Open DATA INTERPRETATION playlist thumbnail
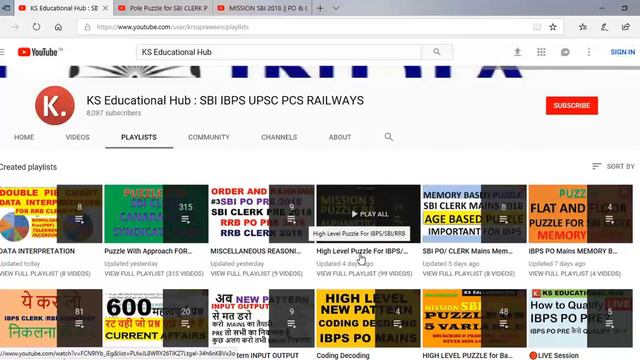 [51, 214]
